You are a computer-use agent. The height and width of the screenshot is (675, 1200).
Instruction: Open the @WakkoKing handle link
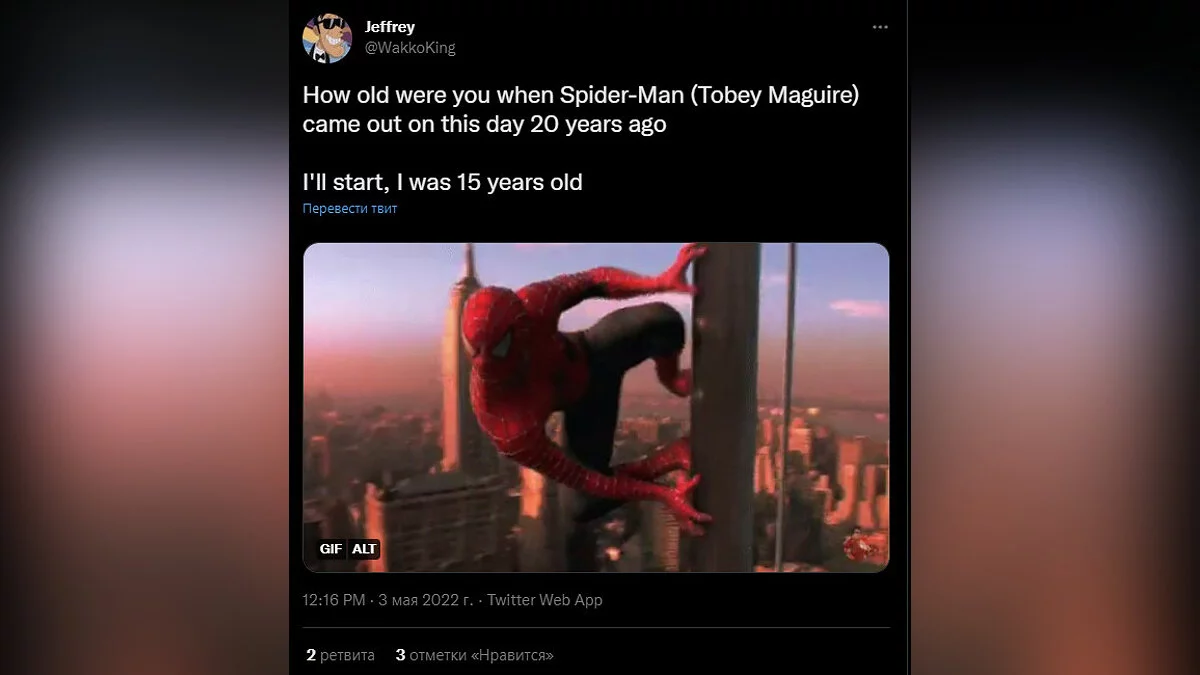tap(410, 47)
